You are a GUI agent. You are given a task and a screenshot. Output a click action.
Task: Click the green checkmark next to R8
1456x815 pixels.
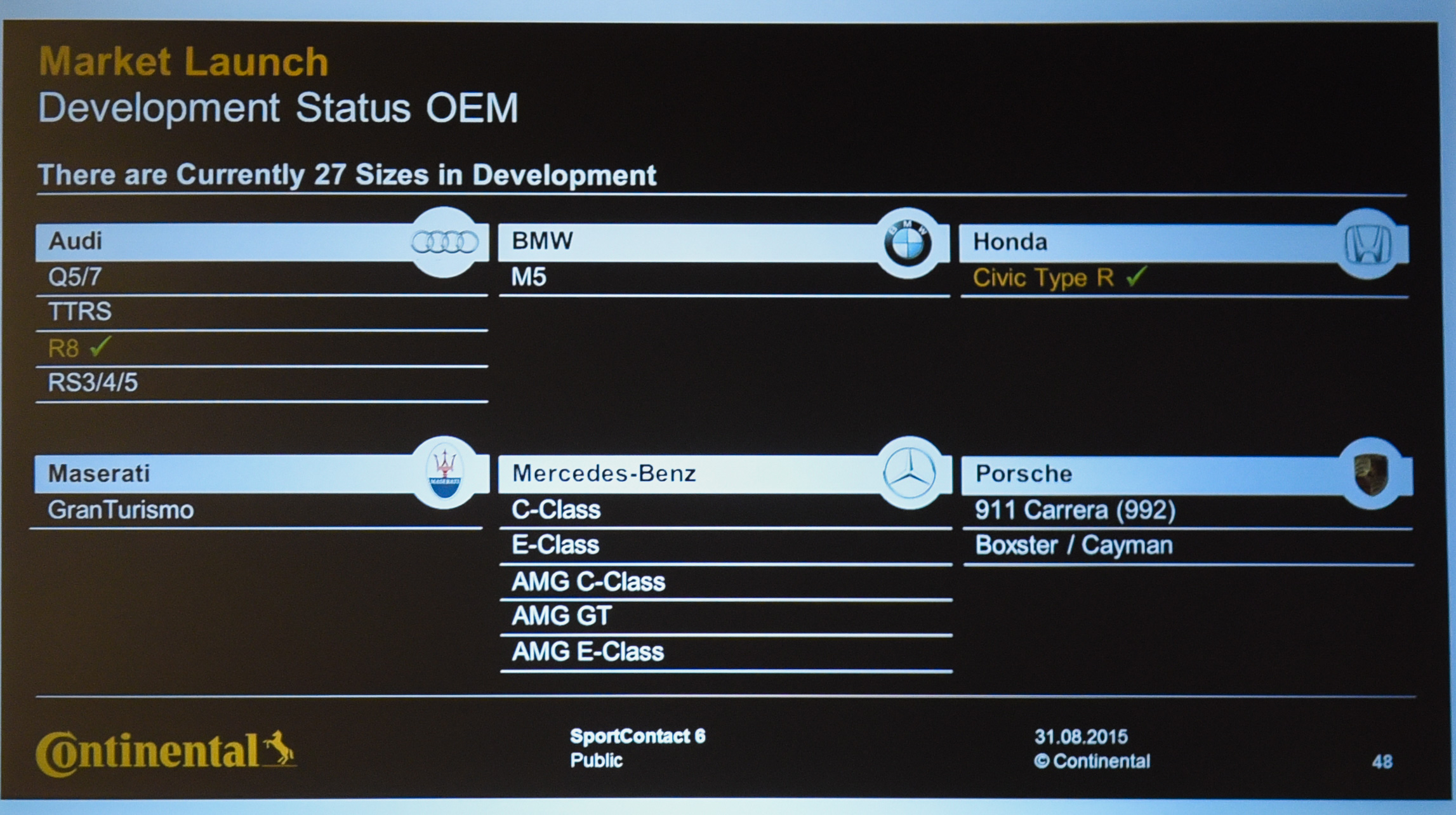[100, 347]
